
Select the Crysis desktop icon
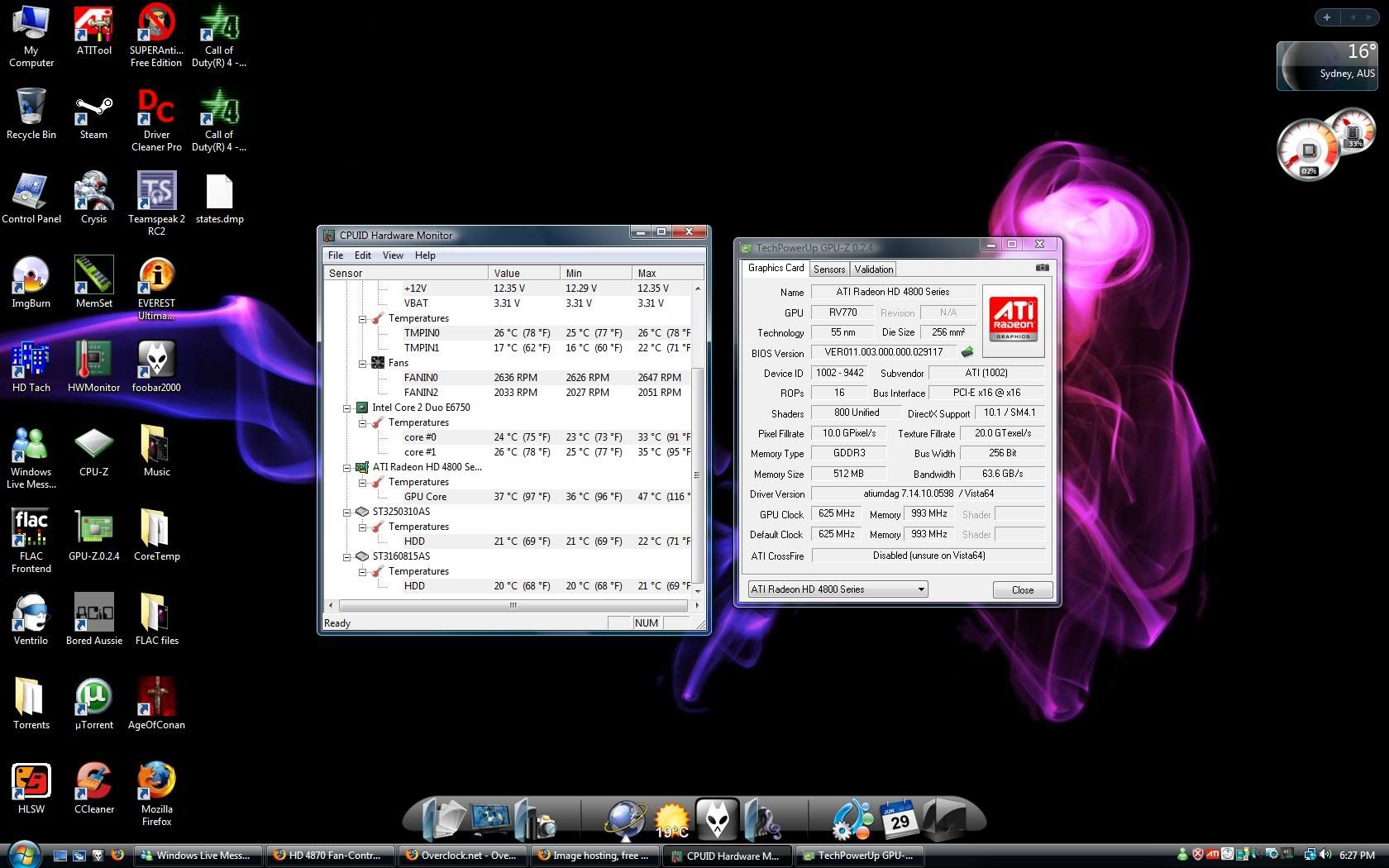(93, 198)
